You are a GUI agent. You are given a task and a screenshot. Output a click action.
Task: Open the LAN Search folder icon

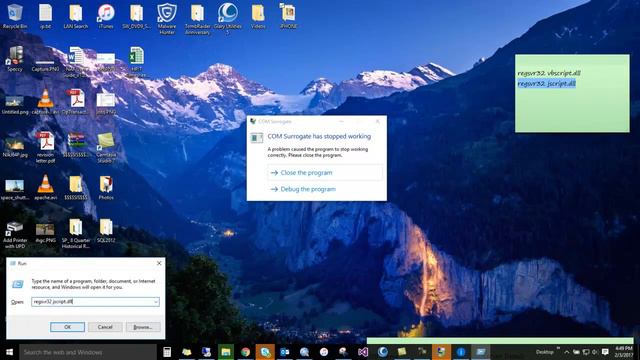[x=76, y=16]
